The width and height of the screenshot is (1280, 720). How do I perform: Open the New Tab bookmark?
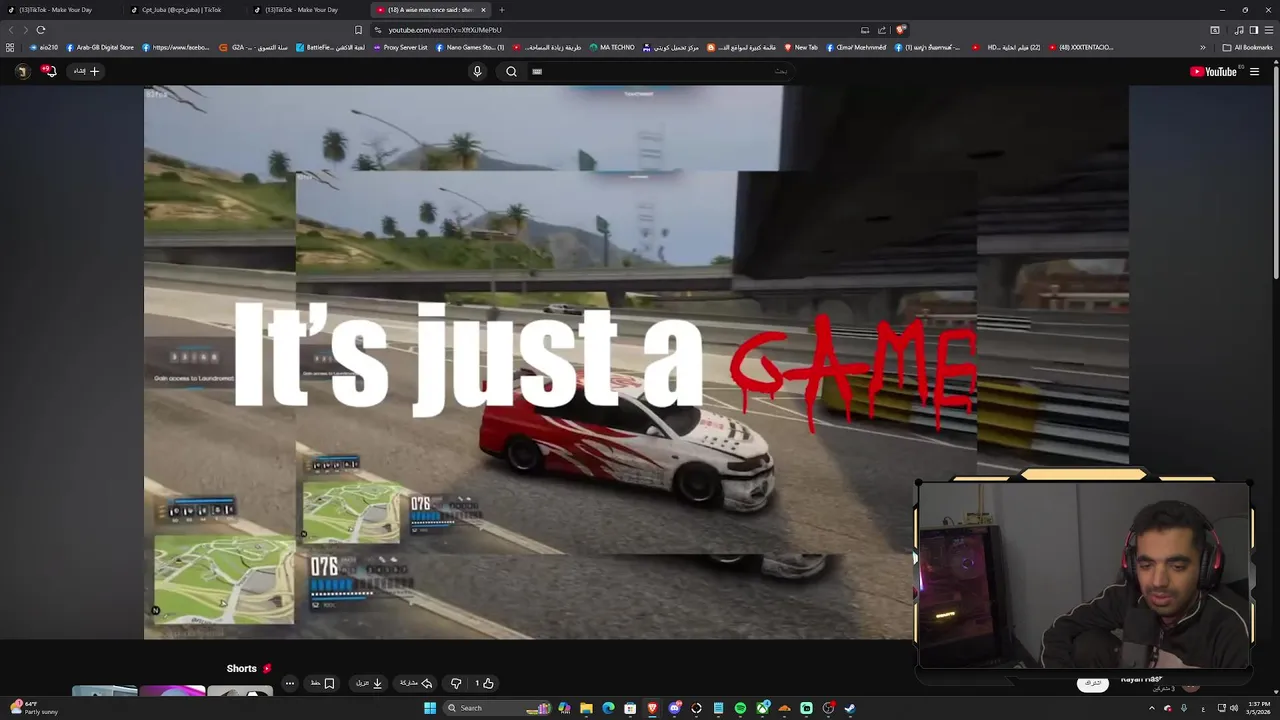(x=801, y=47)
